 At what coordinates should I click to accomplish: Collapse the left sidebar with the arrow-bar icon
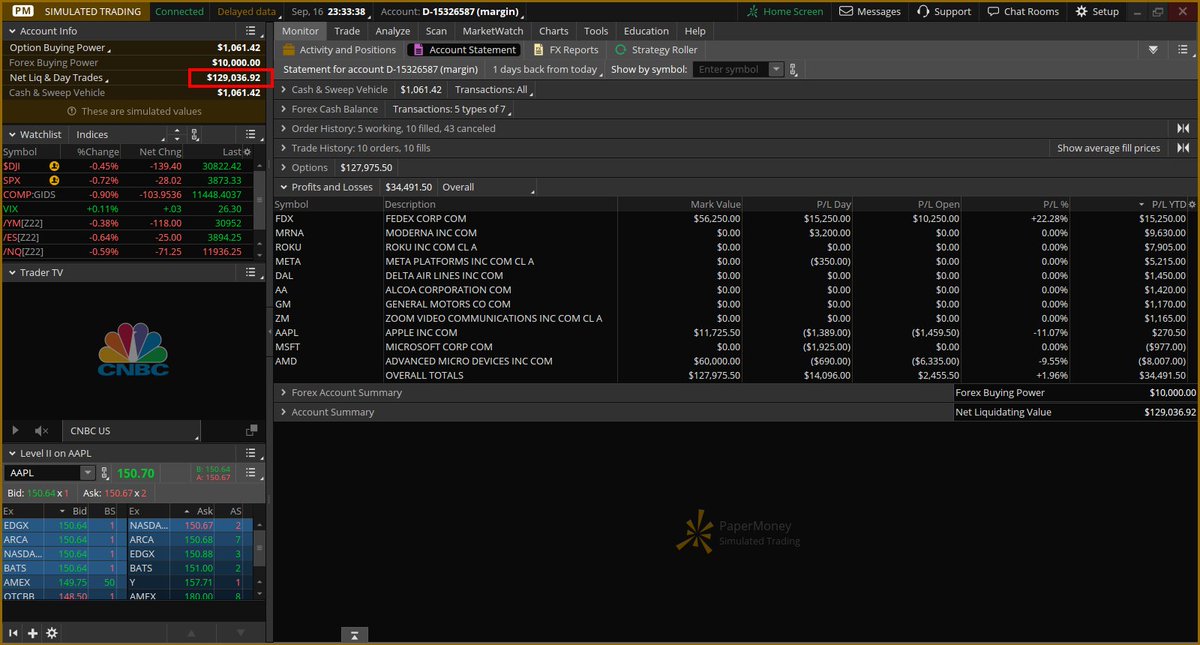[x=14, y=633]
